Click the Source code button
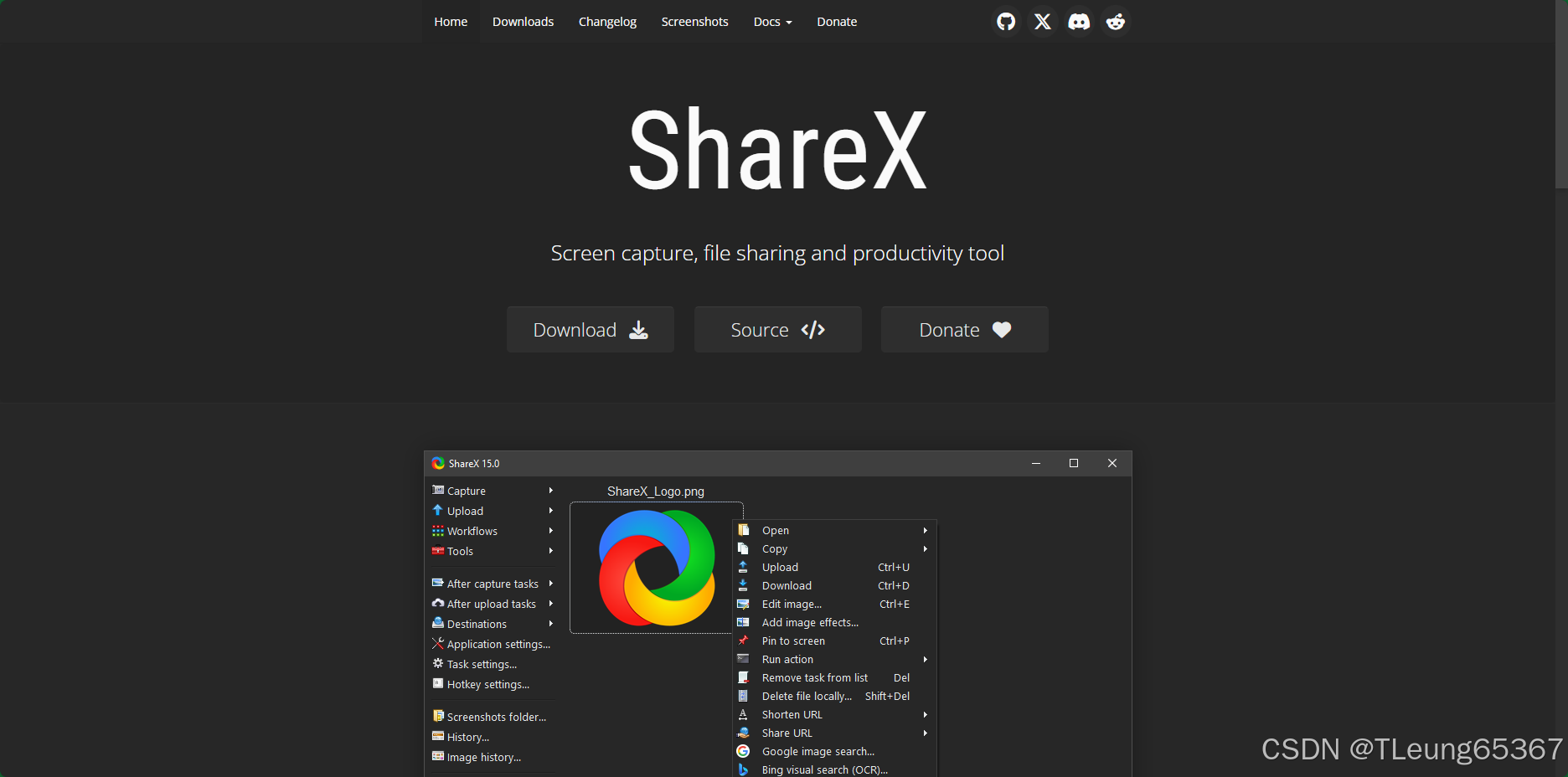This screenshot has width=1568, height=777. (x=777, y=330)
